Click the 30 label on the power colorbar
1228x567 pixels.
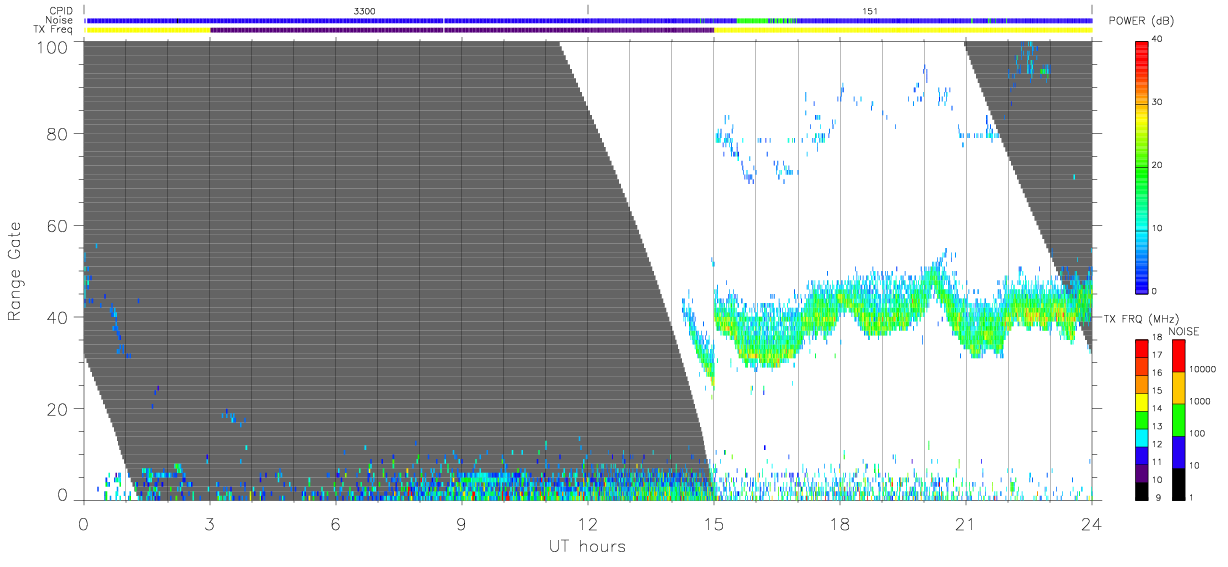point(1157,103)
